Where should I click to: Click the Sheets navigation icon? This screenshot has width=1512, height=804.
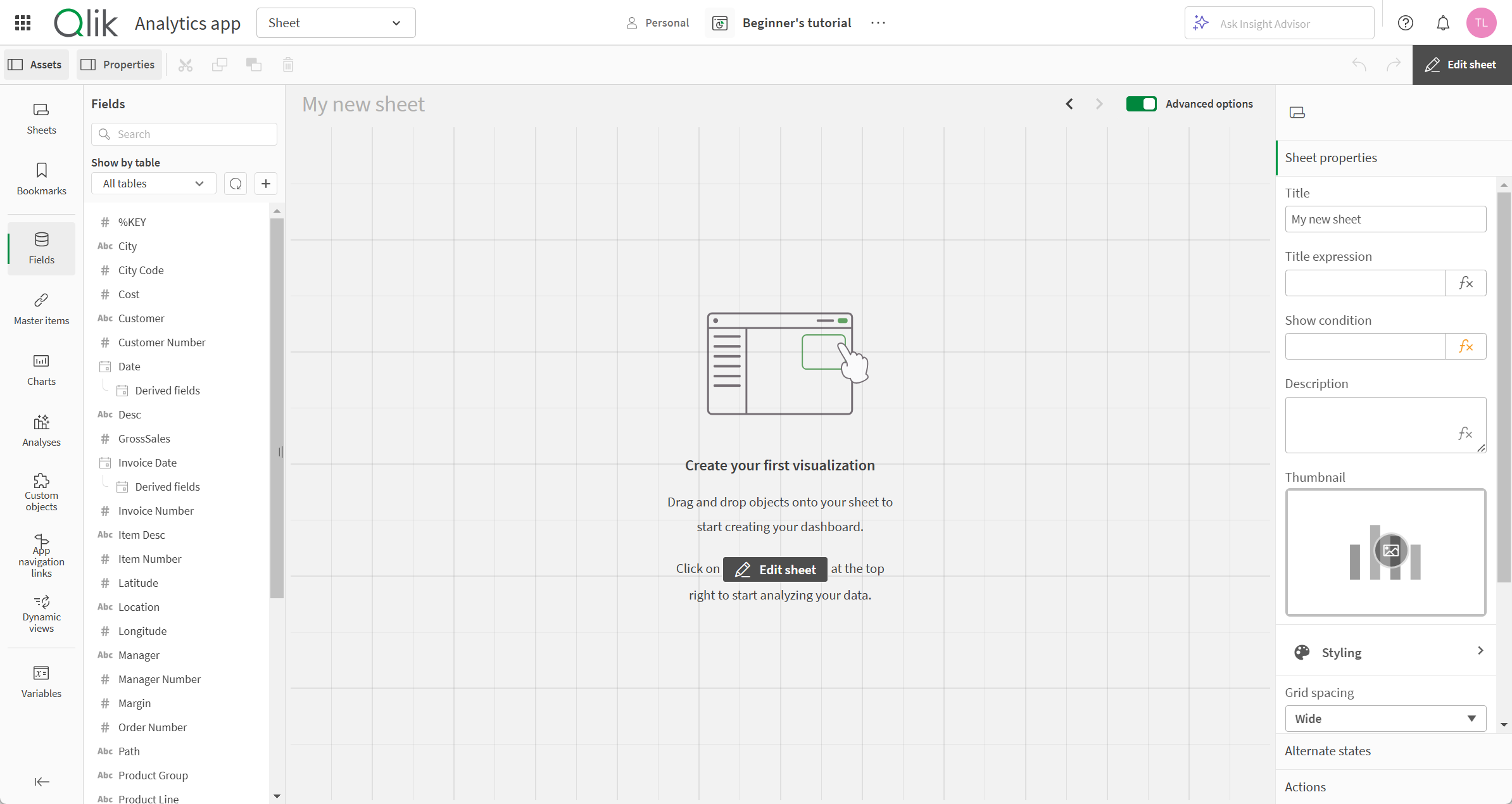41,118
